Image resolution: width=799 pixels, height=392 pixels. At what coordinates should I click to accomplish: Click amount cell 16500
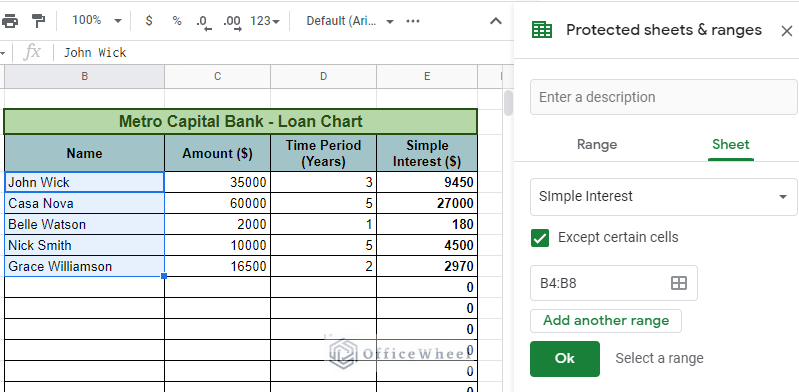pyautogui.click(x=218, y=266)
